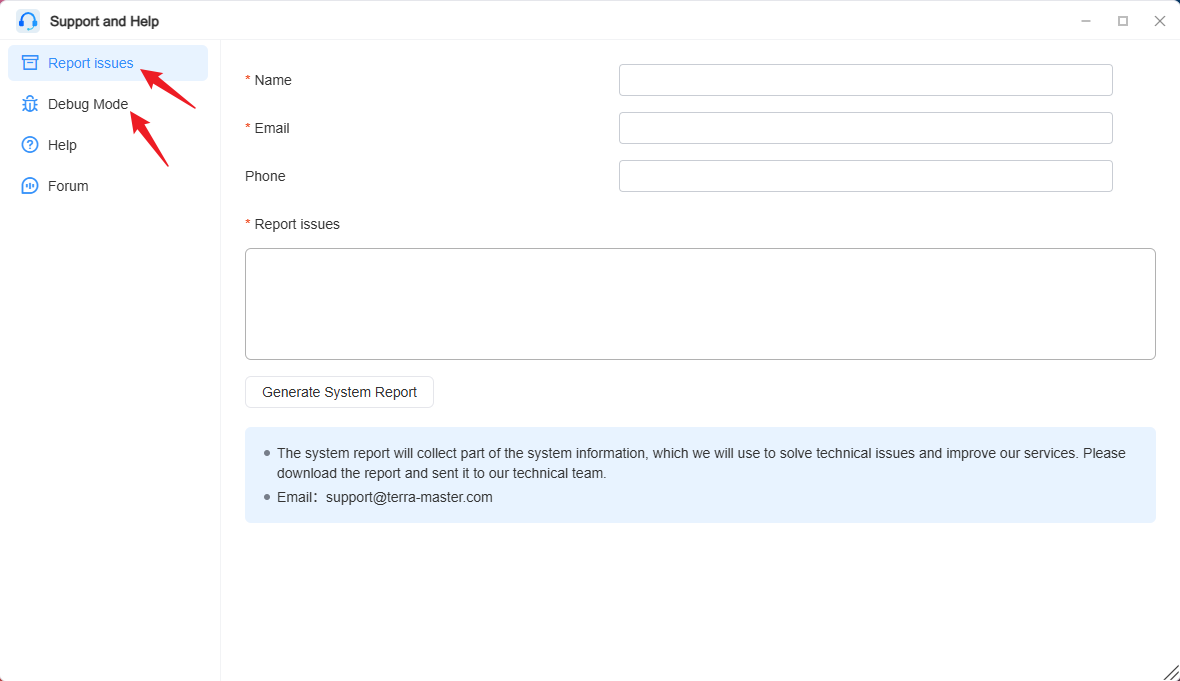Open the Help section label

coord(62,145)
